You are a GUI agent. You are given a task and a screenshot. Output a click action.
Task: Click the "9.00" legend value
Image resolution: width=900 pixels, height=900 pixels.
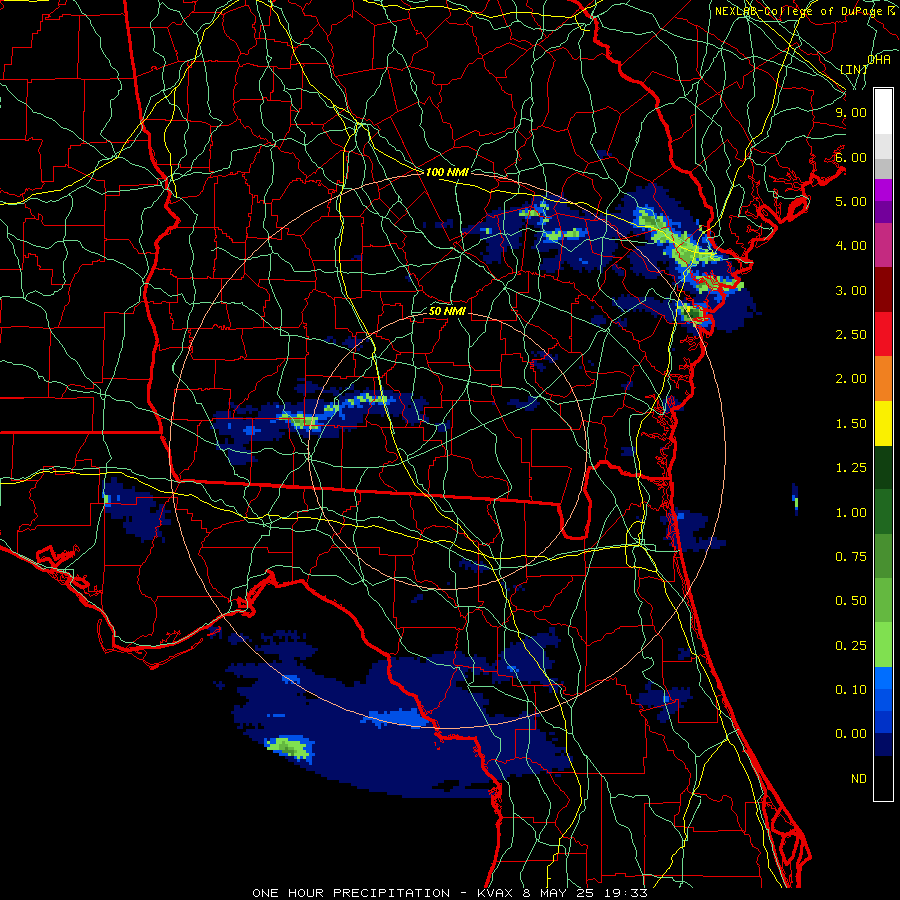[851, 112]
